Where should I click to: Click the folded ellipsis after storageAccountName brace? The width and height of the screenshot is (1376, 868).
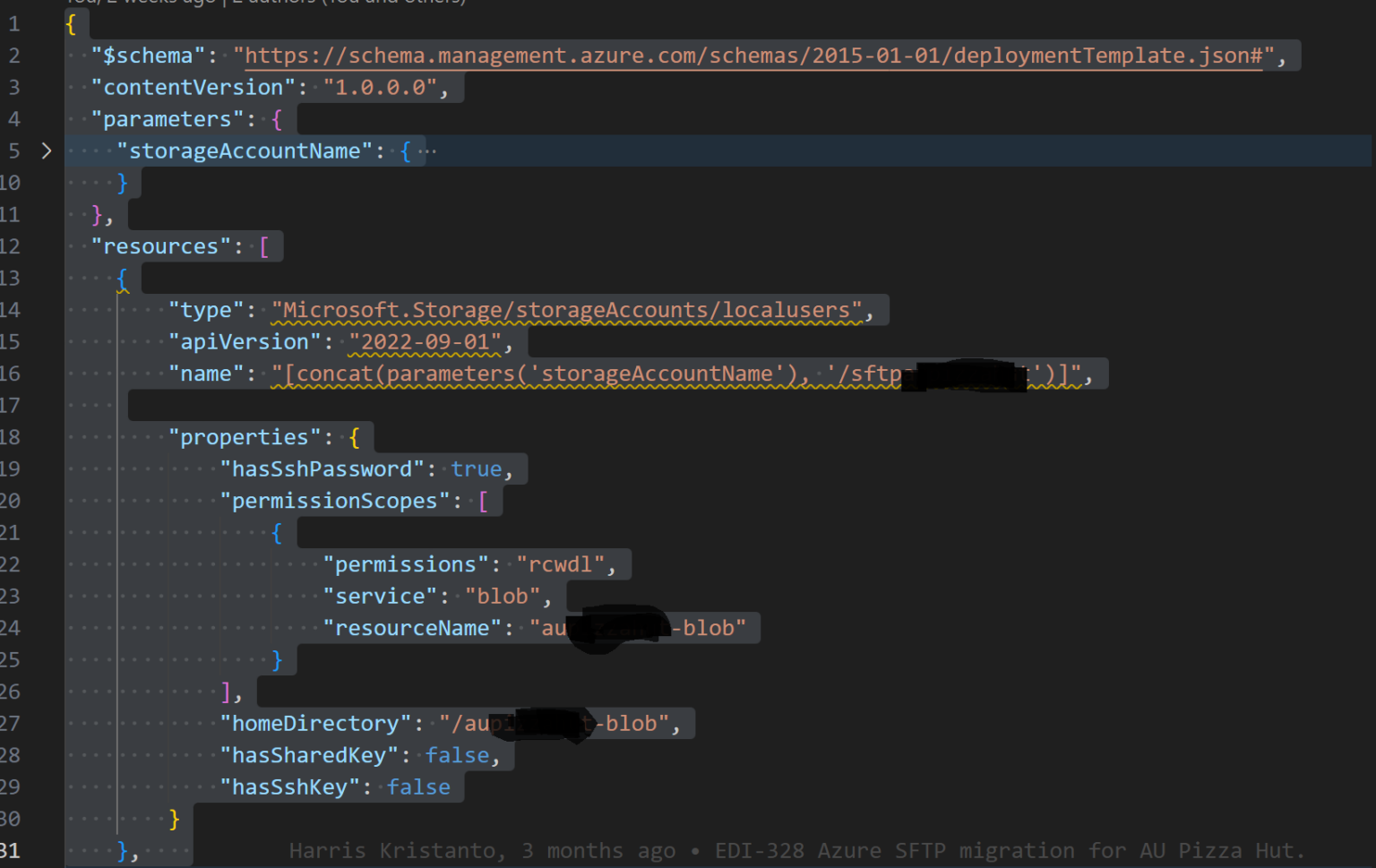[x=427, y=151]
